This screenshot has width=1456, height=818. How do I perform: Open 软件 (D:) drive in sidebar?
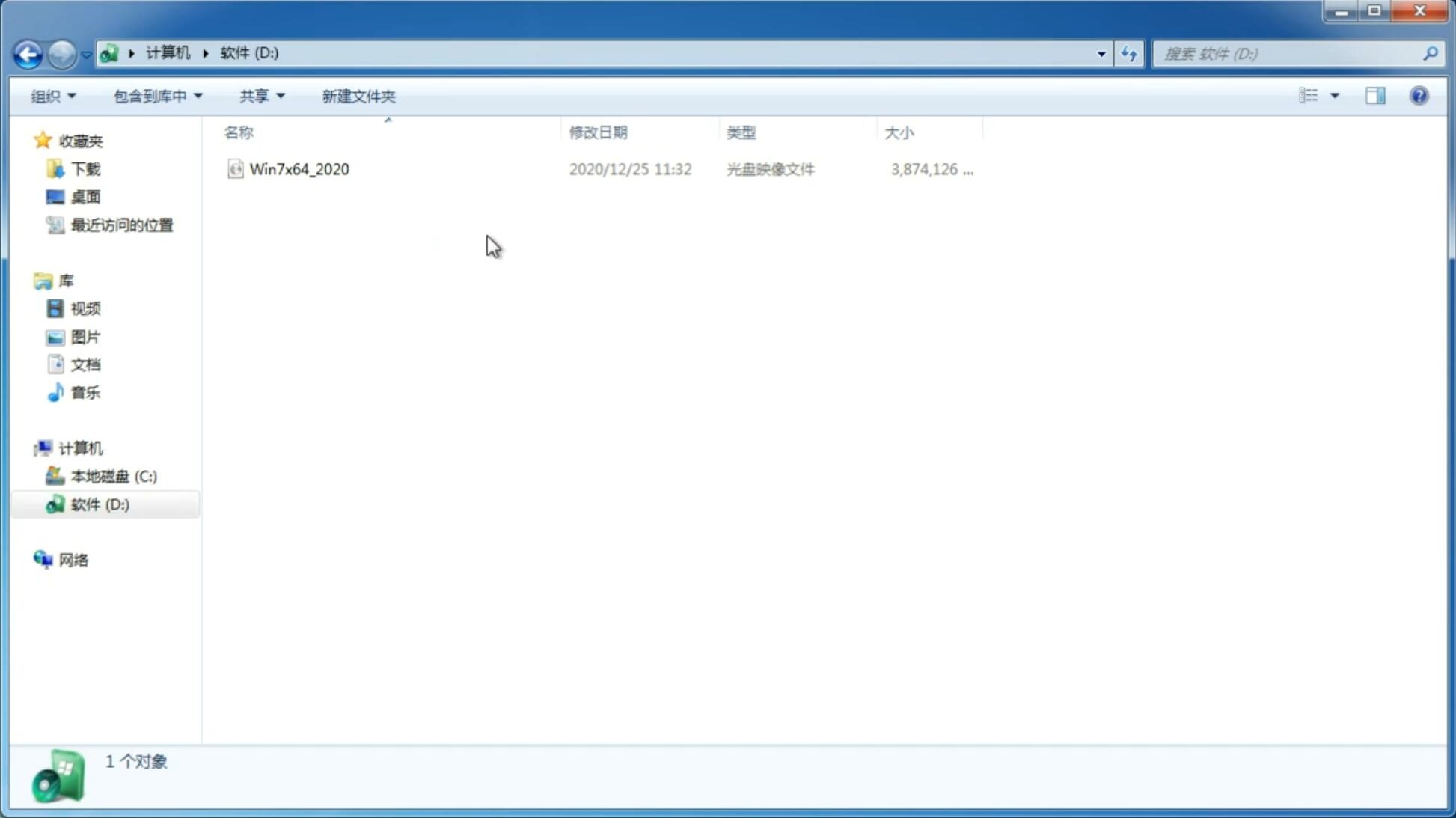(x=99, y=505)
